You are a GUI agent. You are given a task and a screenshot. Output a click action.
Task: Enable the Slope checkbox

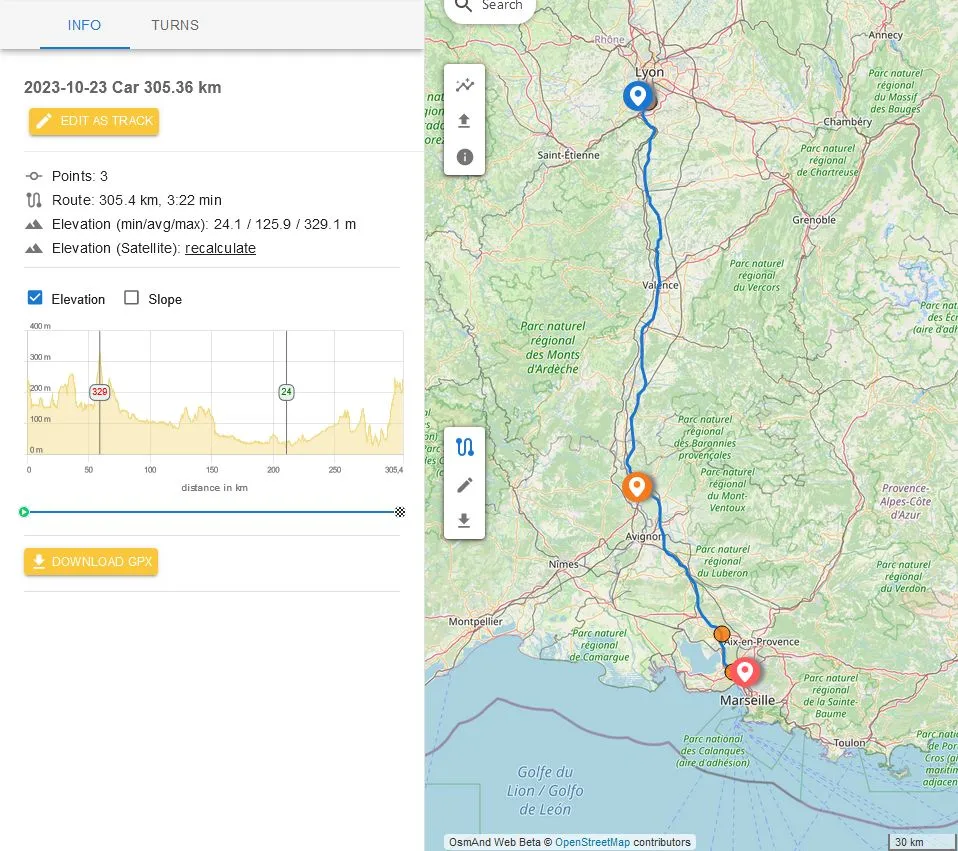[x=131, y=298]
